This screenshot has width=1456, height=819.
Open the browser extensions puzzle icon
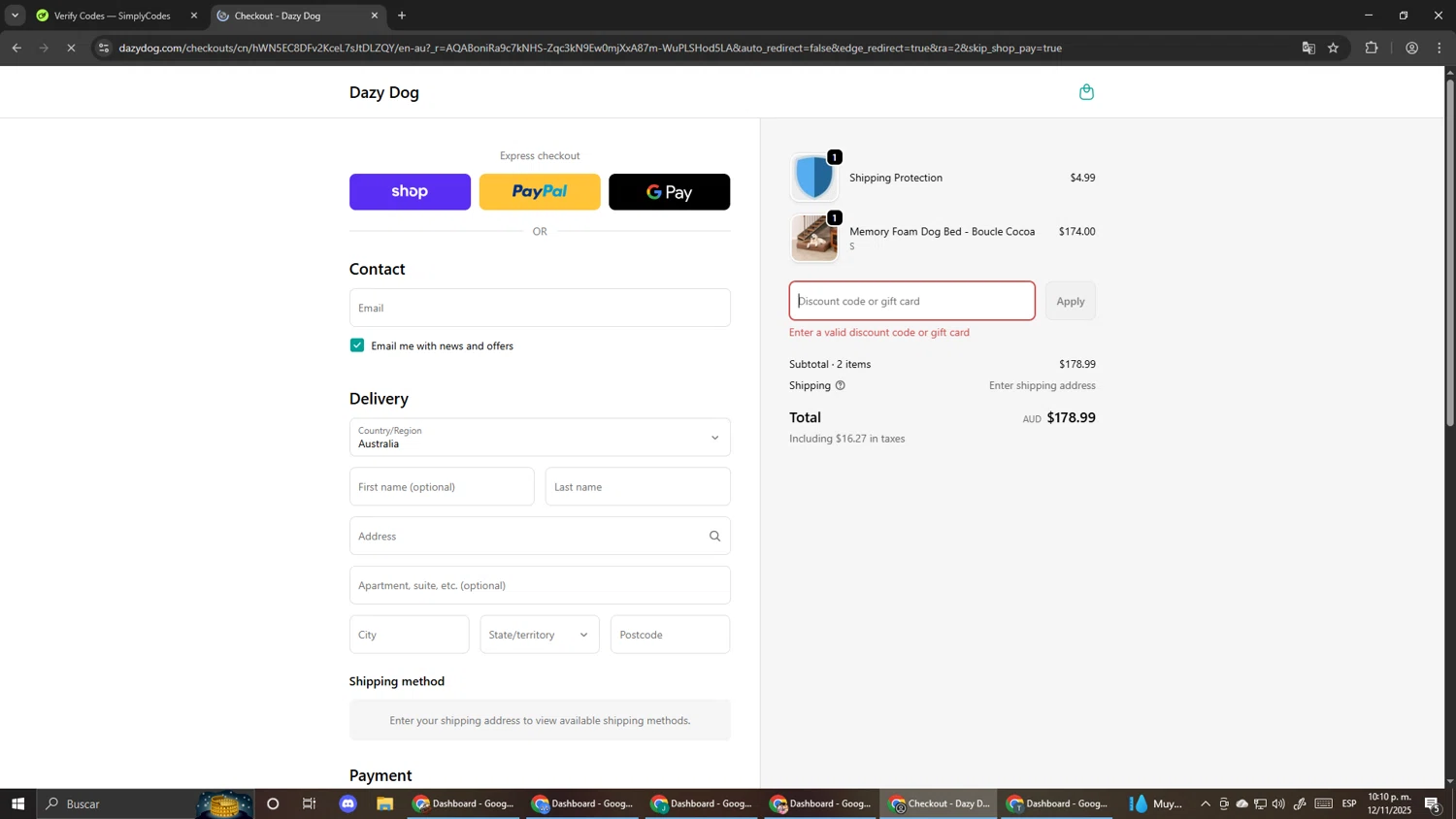(x=1372, y=48)
